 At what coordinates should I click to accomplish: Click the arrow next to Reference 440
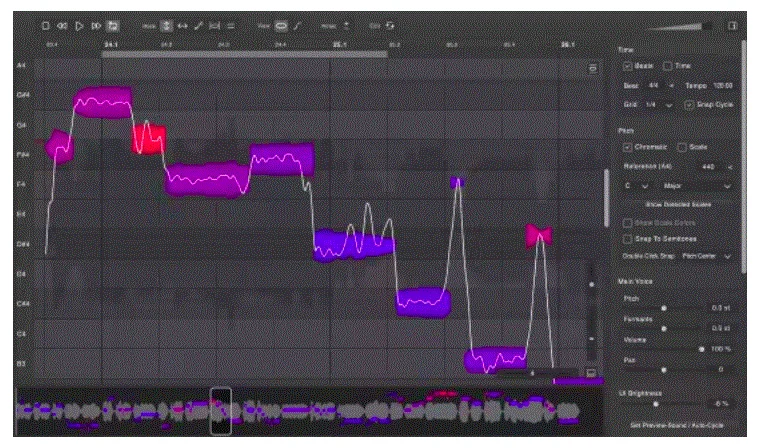click(x=730, y=167)
